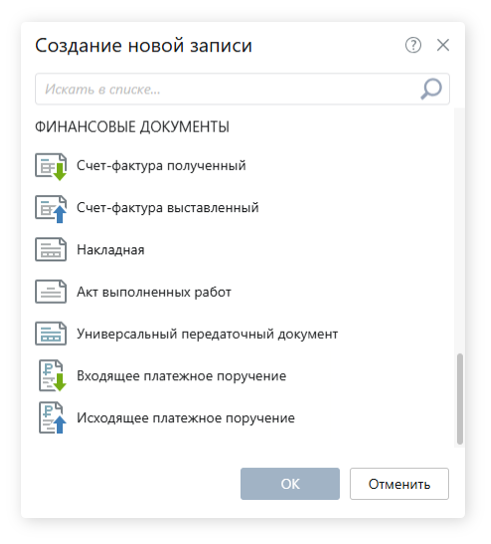Screen dimensions: 491x544
Task: Click the issued invoice icon with blue arrow
Action: [51, 209]
